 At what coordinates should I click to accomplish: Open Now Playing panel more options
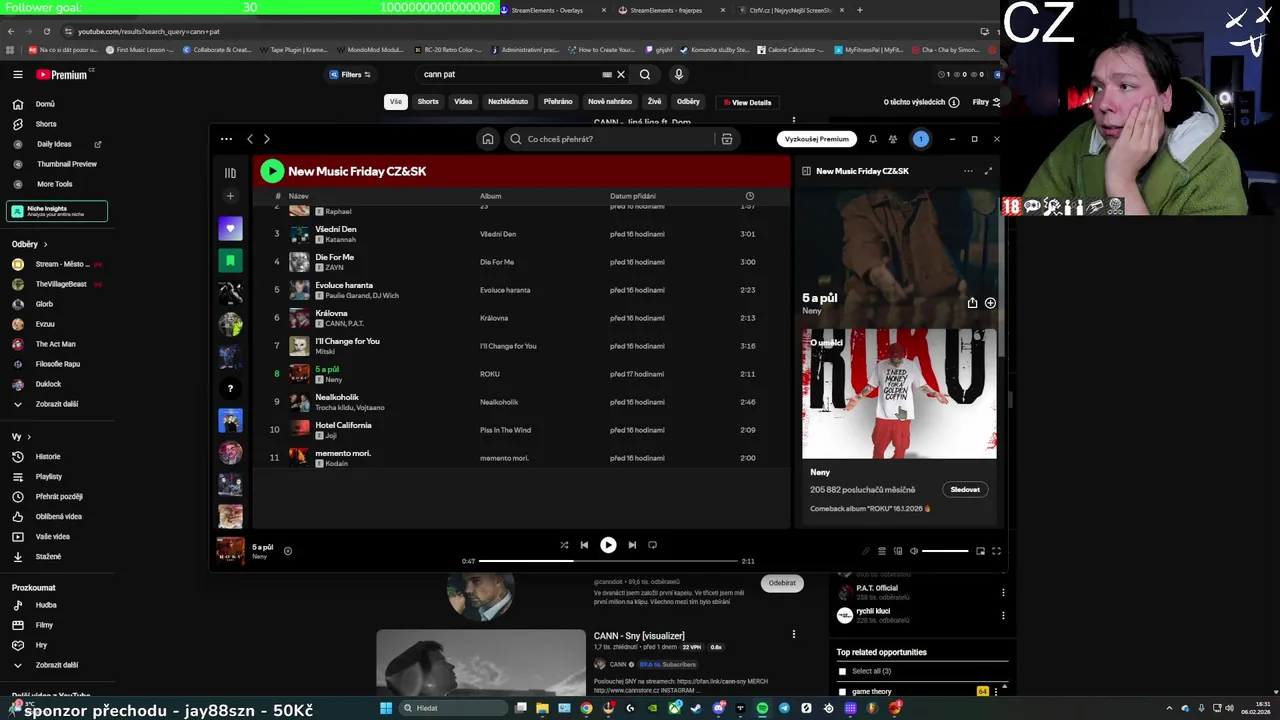968,171
